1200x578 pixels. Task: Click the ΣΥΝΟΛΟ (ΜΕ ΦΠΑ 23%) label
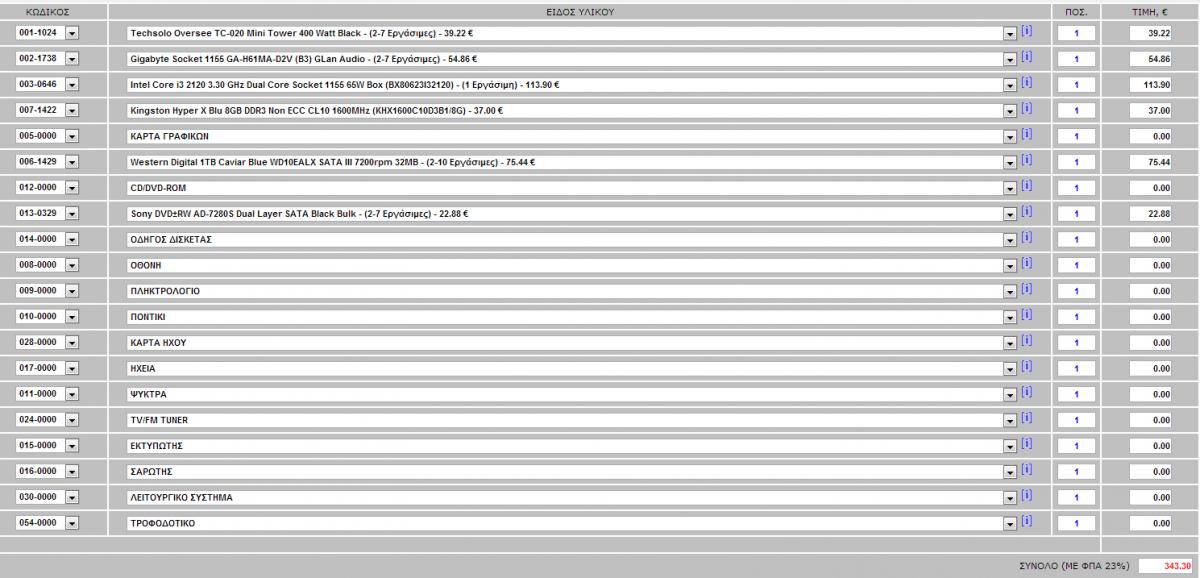point(1074,566)
